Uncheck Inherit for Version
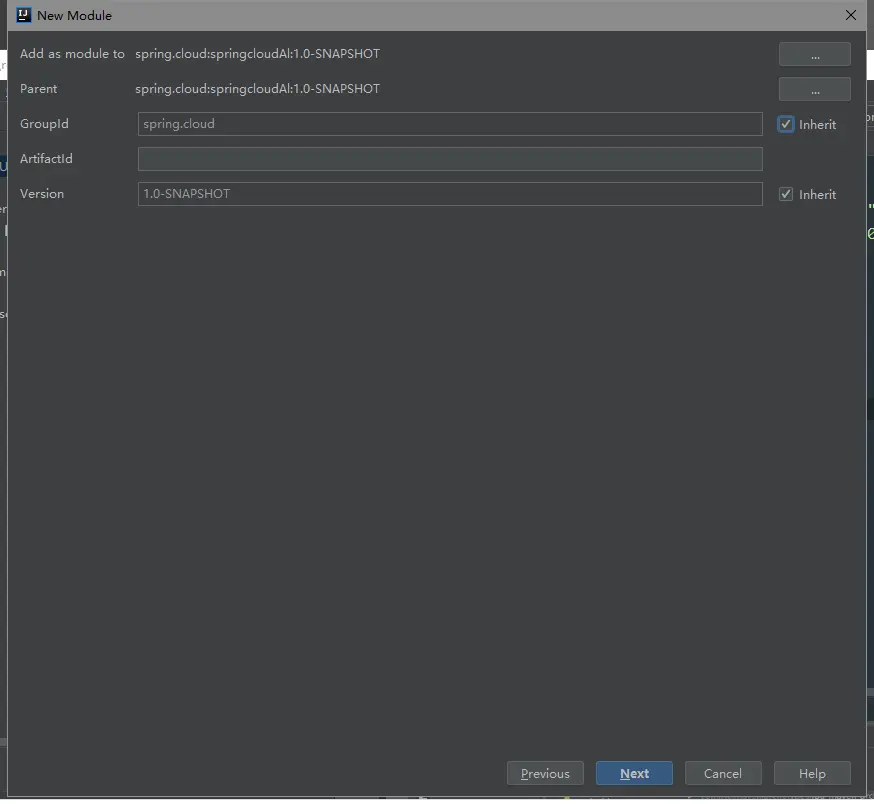The height and width of the screenshot is (804, 874). [x=785, y=194]
